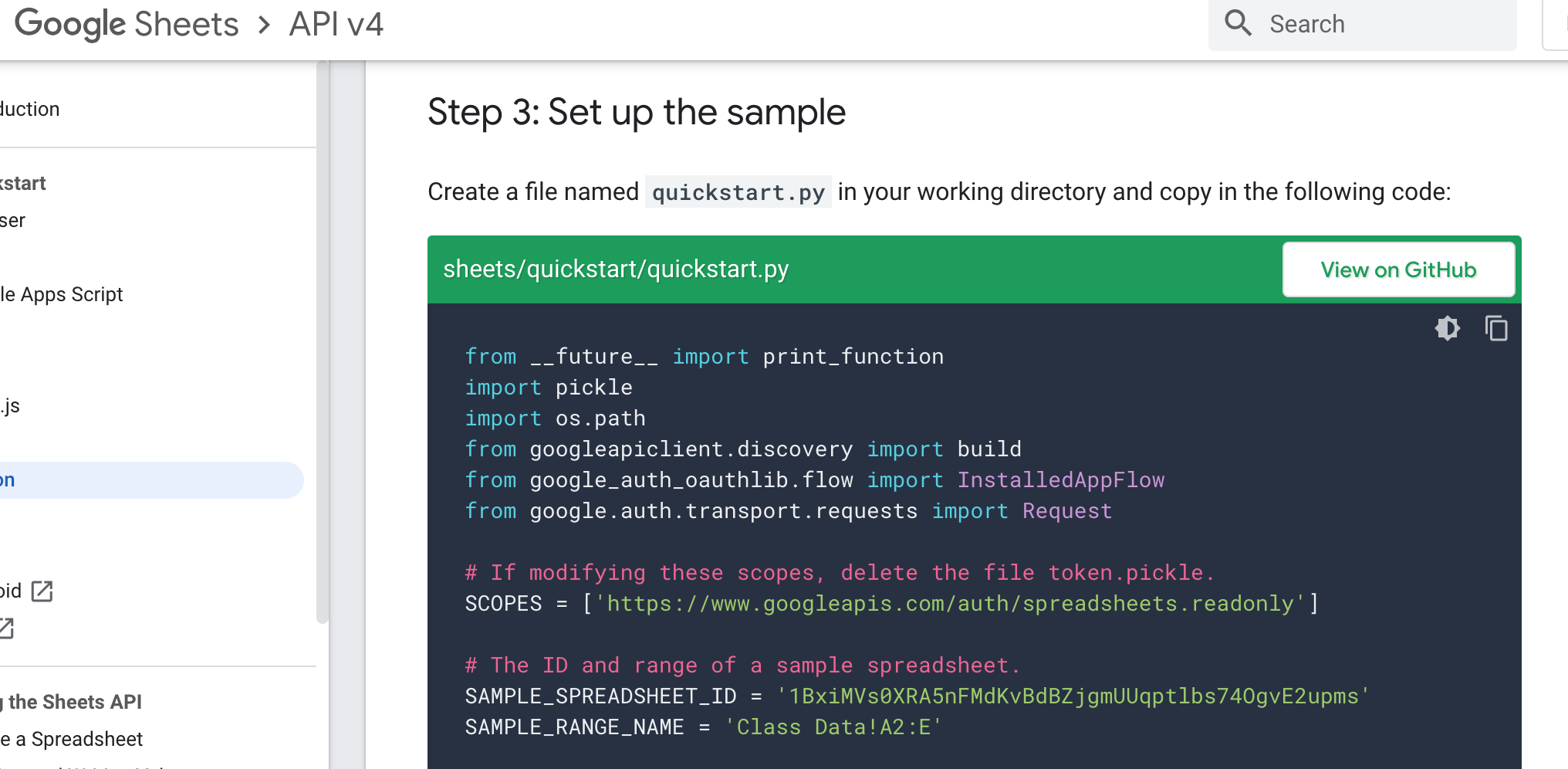Select highlighted Python item in sidebar
The image size is (1568, 769).
[x=152, y=479]
